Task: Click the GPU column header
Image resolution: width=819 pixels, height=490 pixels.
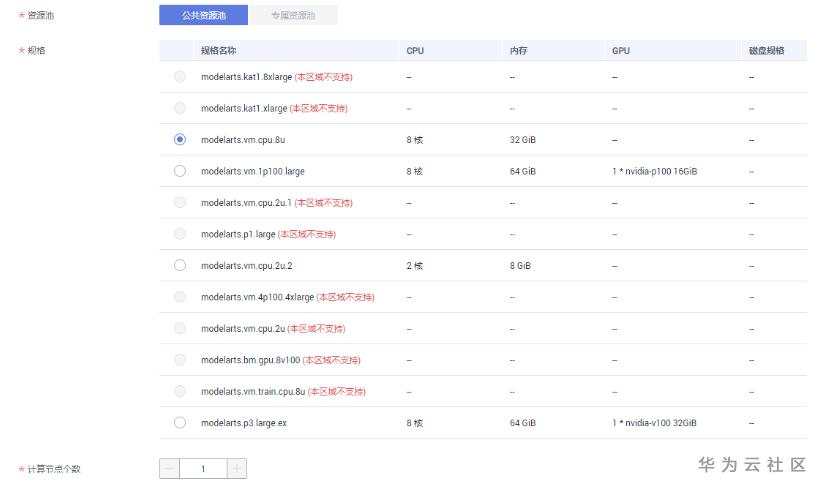Action: click(x=620, y=50)
